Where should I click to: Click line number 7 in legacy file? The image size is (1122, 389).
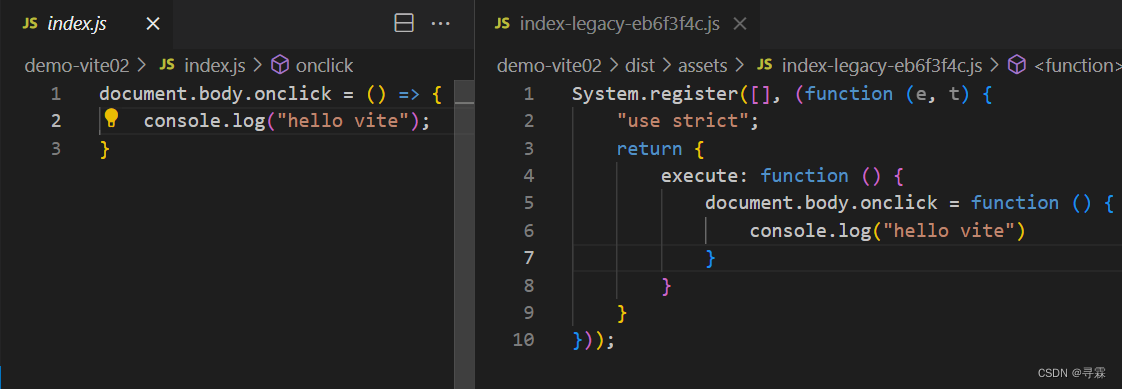(529, 258)
